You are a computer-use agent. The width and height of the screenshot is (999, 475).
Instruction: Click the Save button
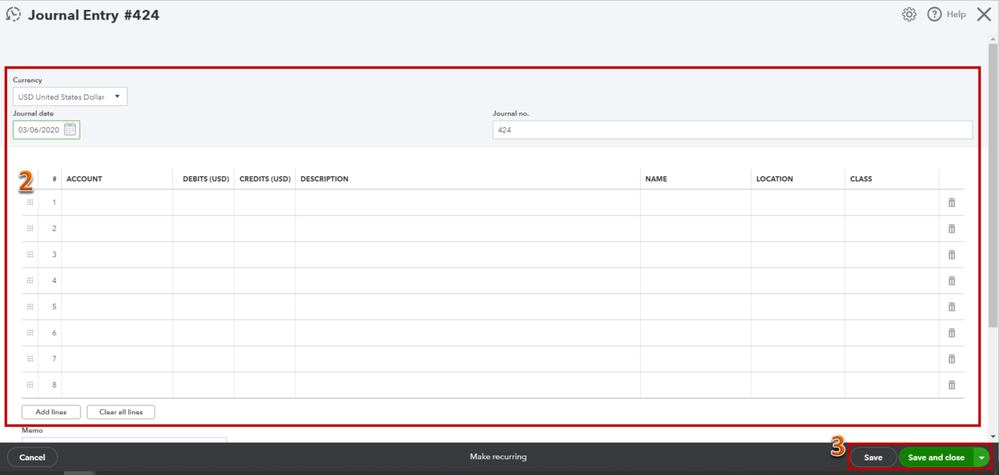point(873,457)
